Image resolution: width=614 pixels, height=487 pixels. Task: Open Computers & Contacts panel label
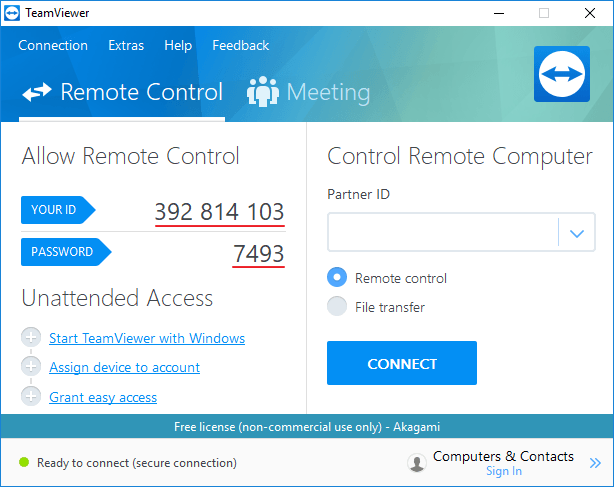coord(503,456)
